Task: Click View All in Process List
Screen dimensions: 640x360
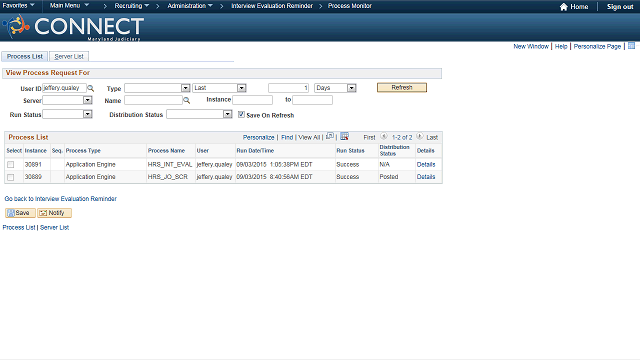Action: (309, 137)
